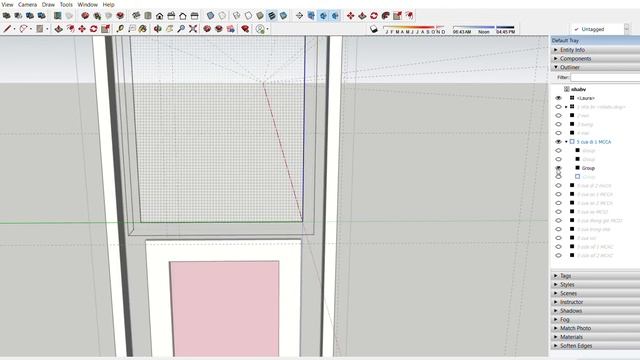Switch to Right standard view
640x360 pixels.
tap(171, 16)
